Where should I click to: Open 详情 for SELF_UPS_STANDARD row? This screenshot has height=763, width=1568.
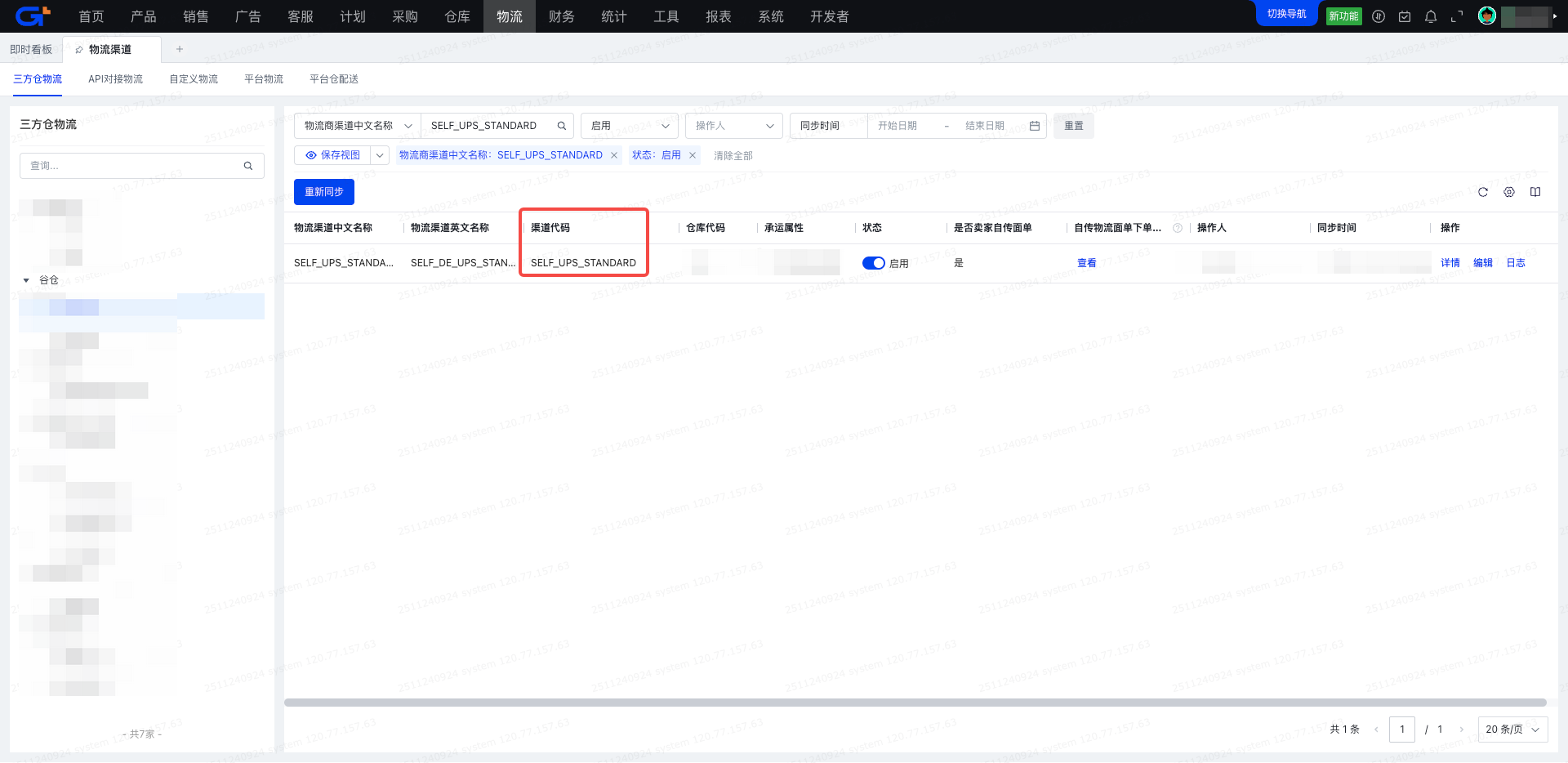1450,263
